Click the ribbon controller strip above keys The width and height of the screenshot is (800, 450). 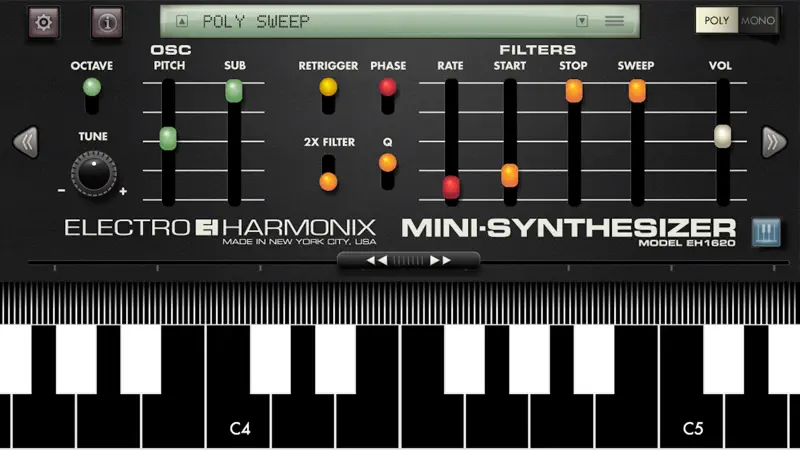click(400, 302)
